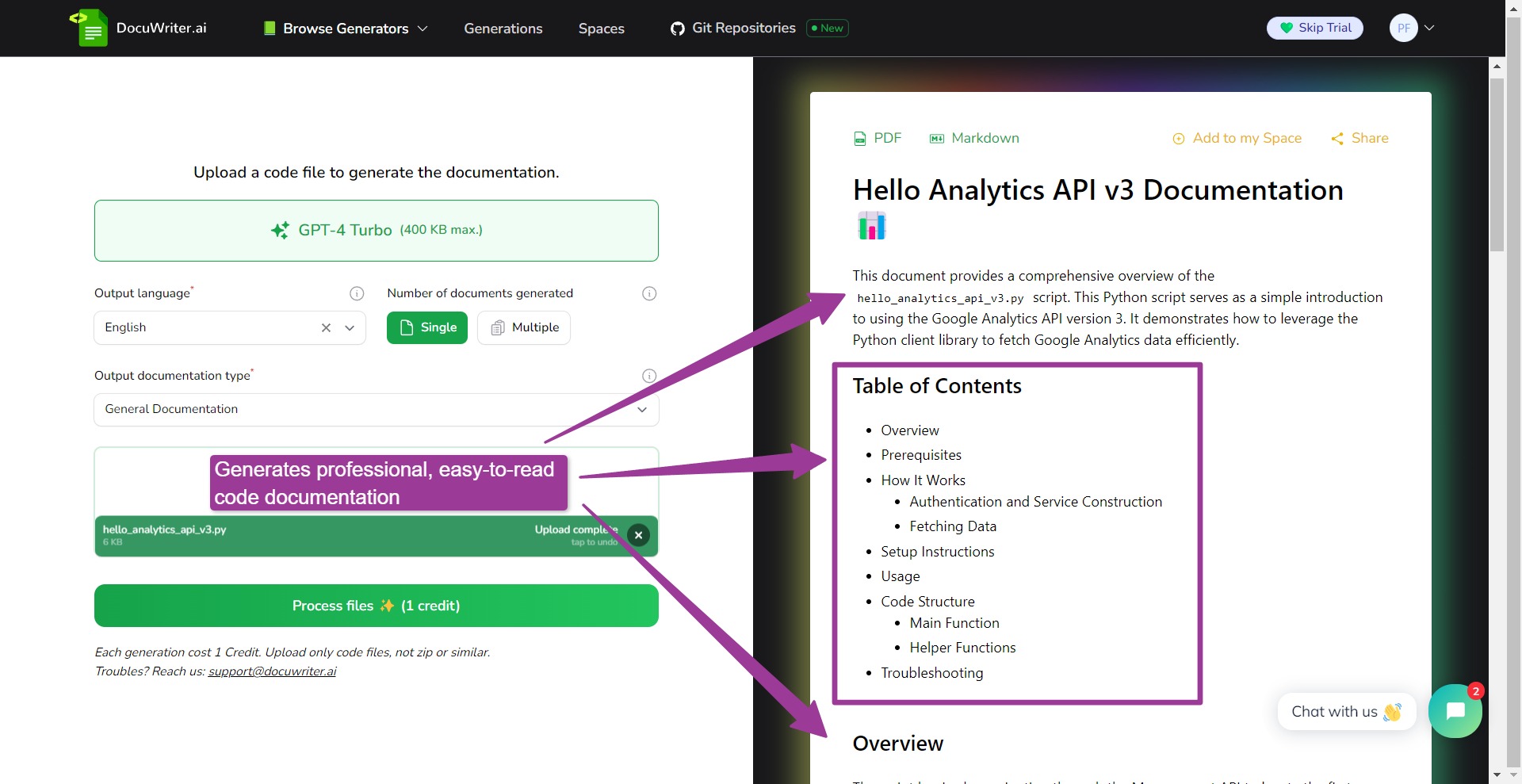
Task: Jump to How It Works section
Action: [x=923, y=480]
